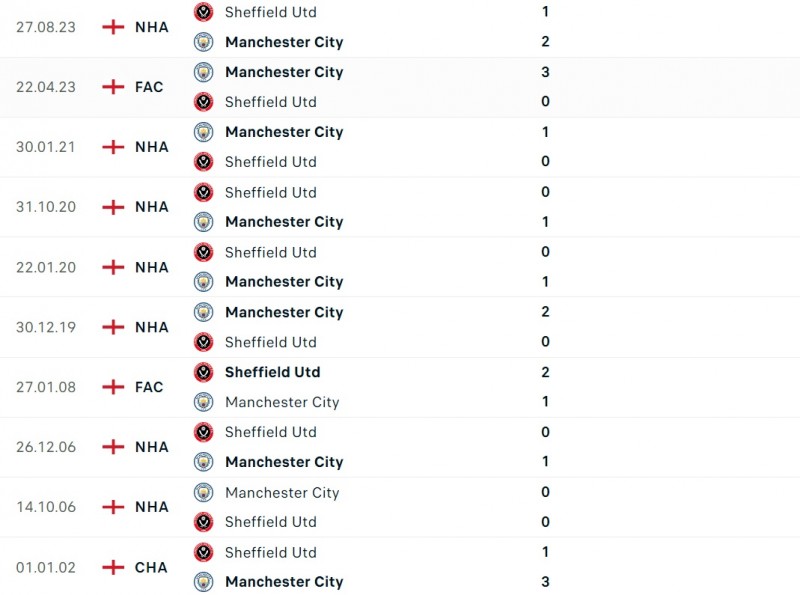Open Manchester City team in 22.04.23 match
The width and height of the screenshot is (800, 595).
pyautogui.click(x=284, y=72)
